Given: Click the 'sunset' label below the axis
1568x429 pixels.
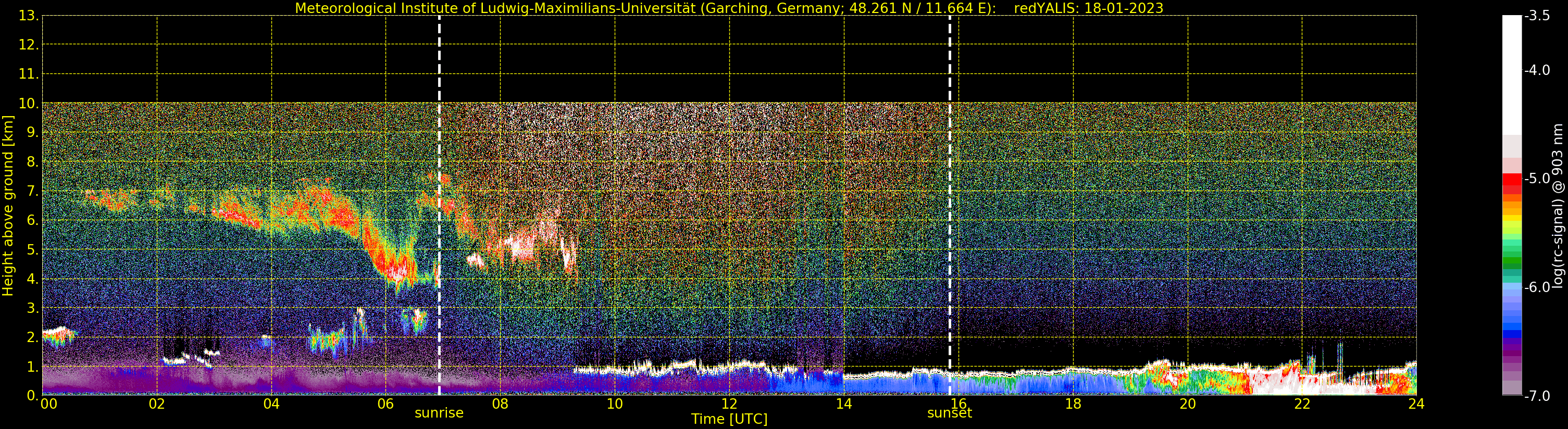Looking at the screenshot, I should [x=950, y=413].
